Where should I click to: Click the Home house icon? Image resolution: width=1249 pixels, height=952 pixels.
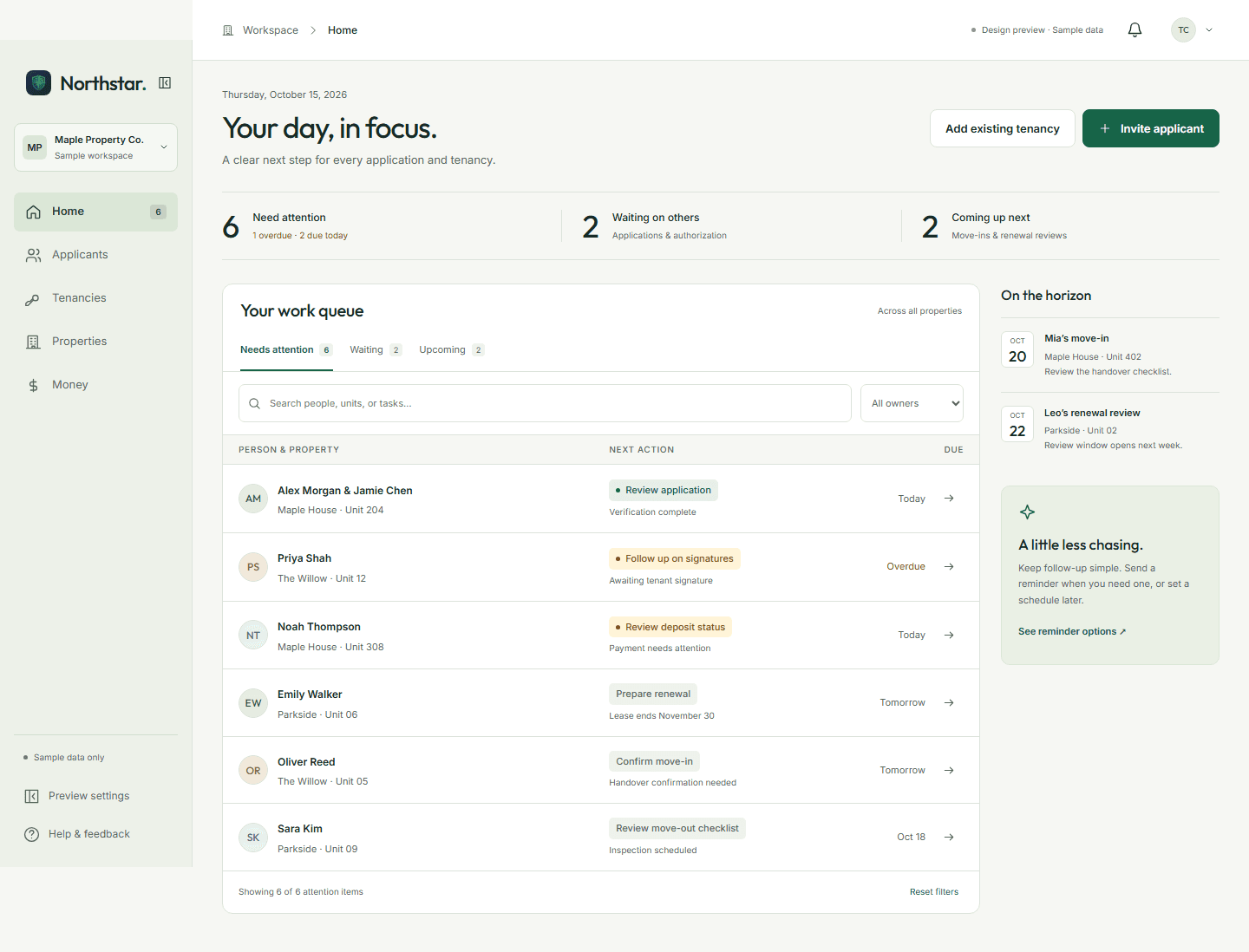click(33, 212)
